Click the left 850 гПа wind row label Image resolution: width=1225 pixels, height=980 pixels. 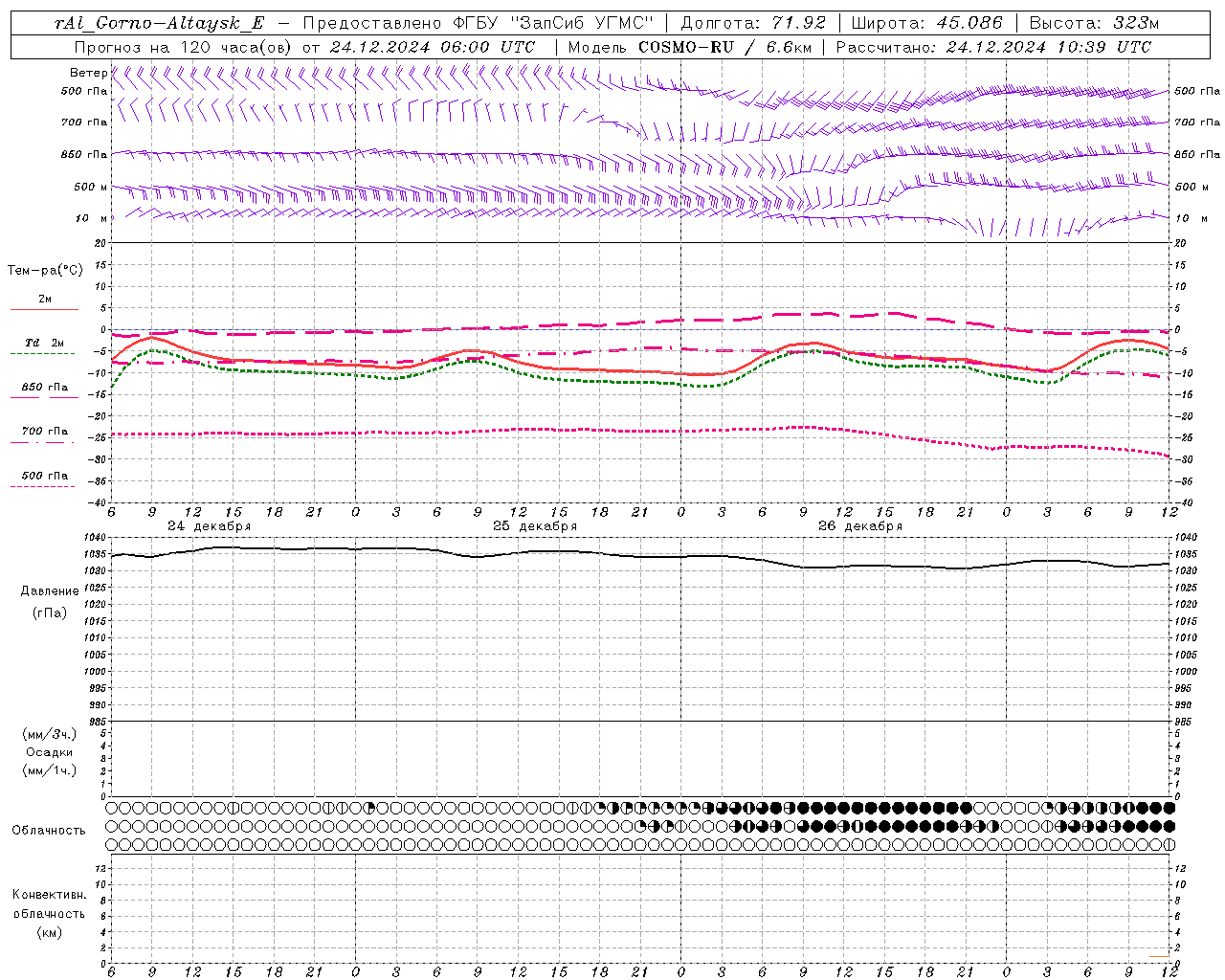[x=84, y=154]
